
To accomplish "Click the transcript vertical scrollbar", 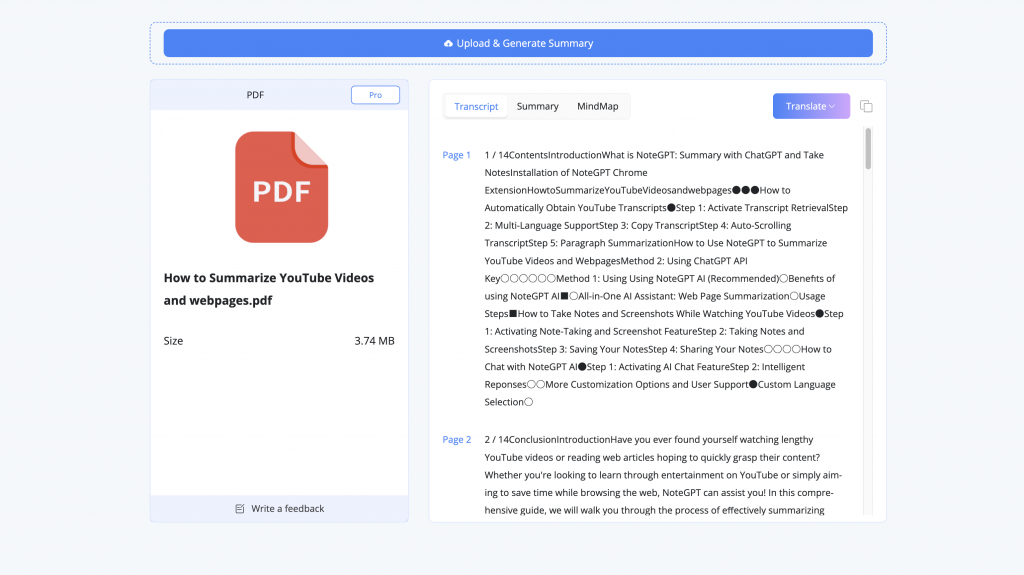I will [868, 150].
